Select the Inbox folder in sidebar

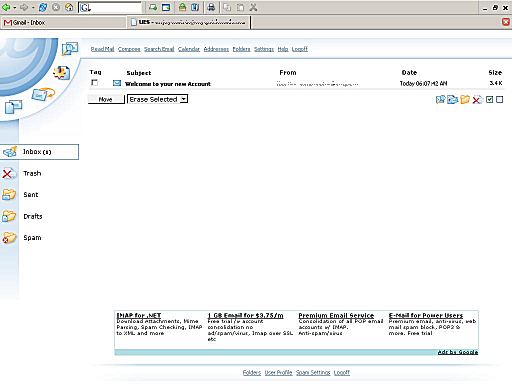(x=39, y=152)
